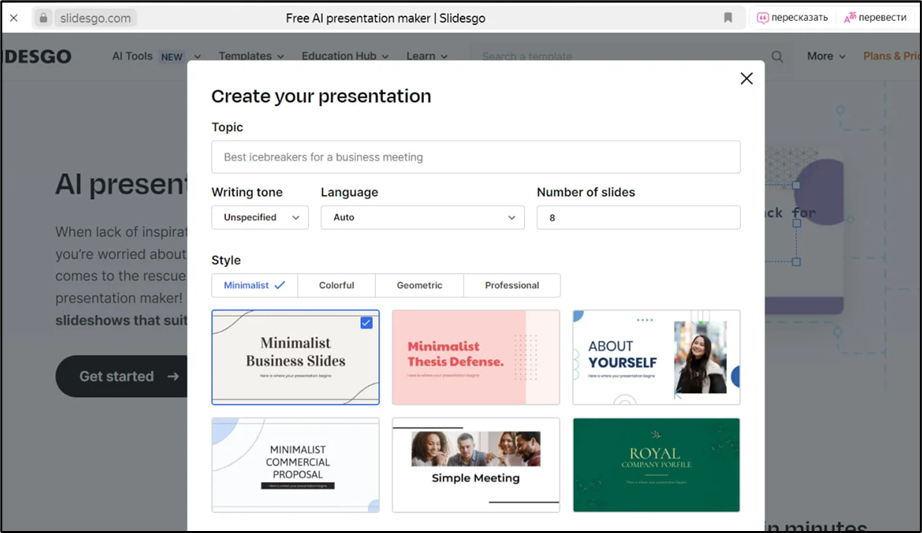Image resolution: width=922 pixels, height=533 pixels.
Task: Click the search magnifier icon
Action: (x=777, y=57)
